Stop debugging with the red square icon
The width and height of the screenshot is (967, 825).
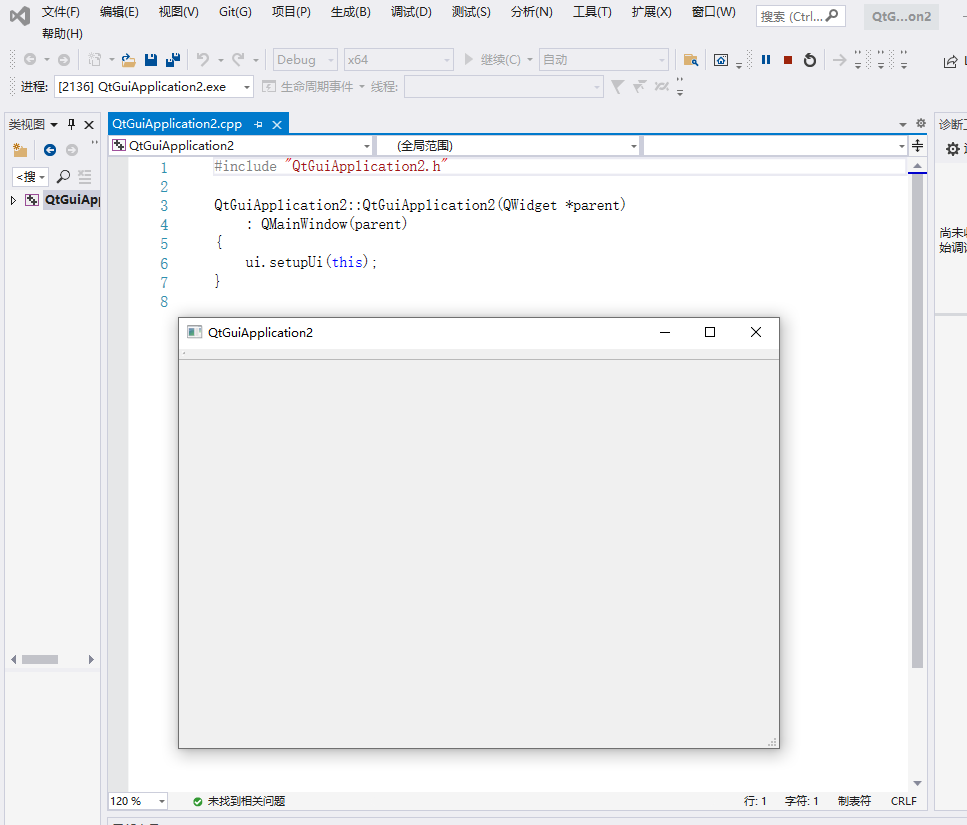click(788, 60)
